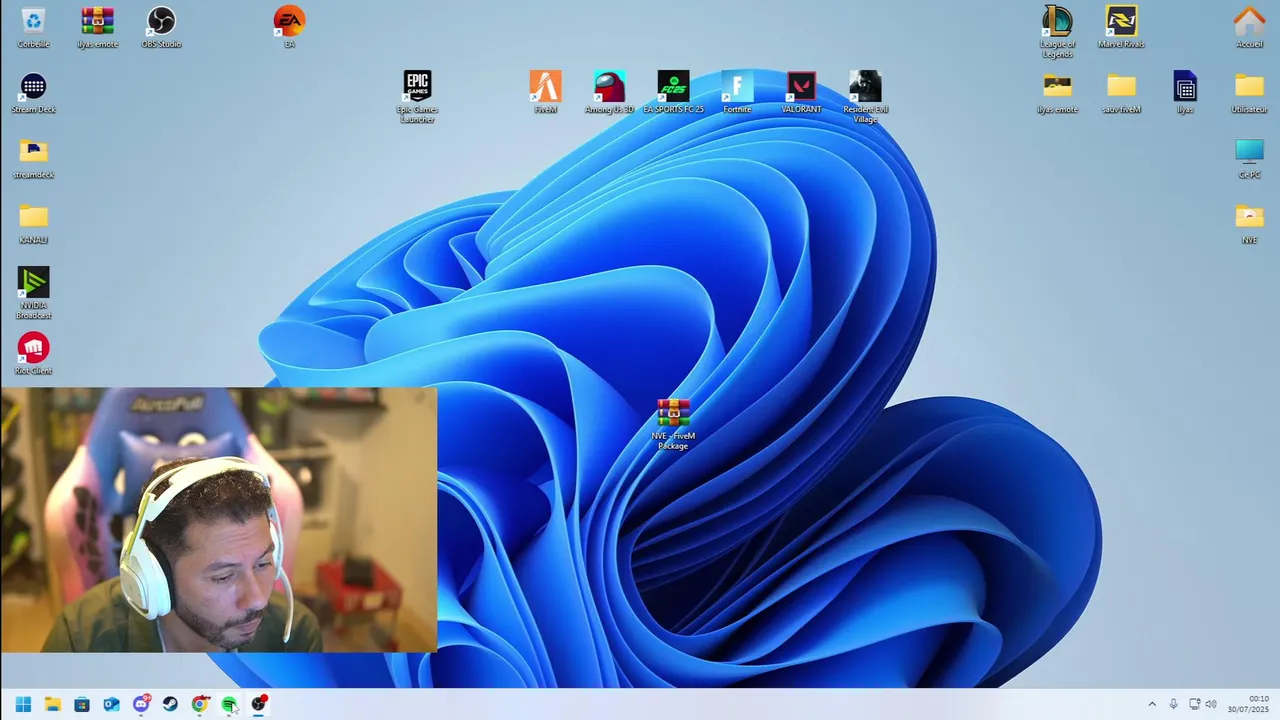Select the sauv fiveM folder
The width and height of the screenshot is (1280, 720).
pyautogui.click(x=1121, y=92)
